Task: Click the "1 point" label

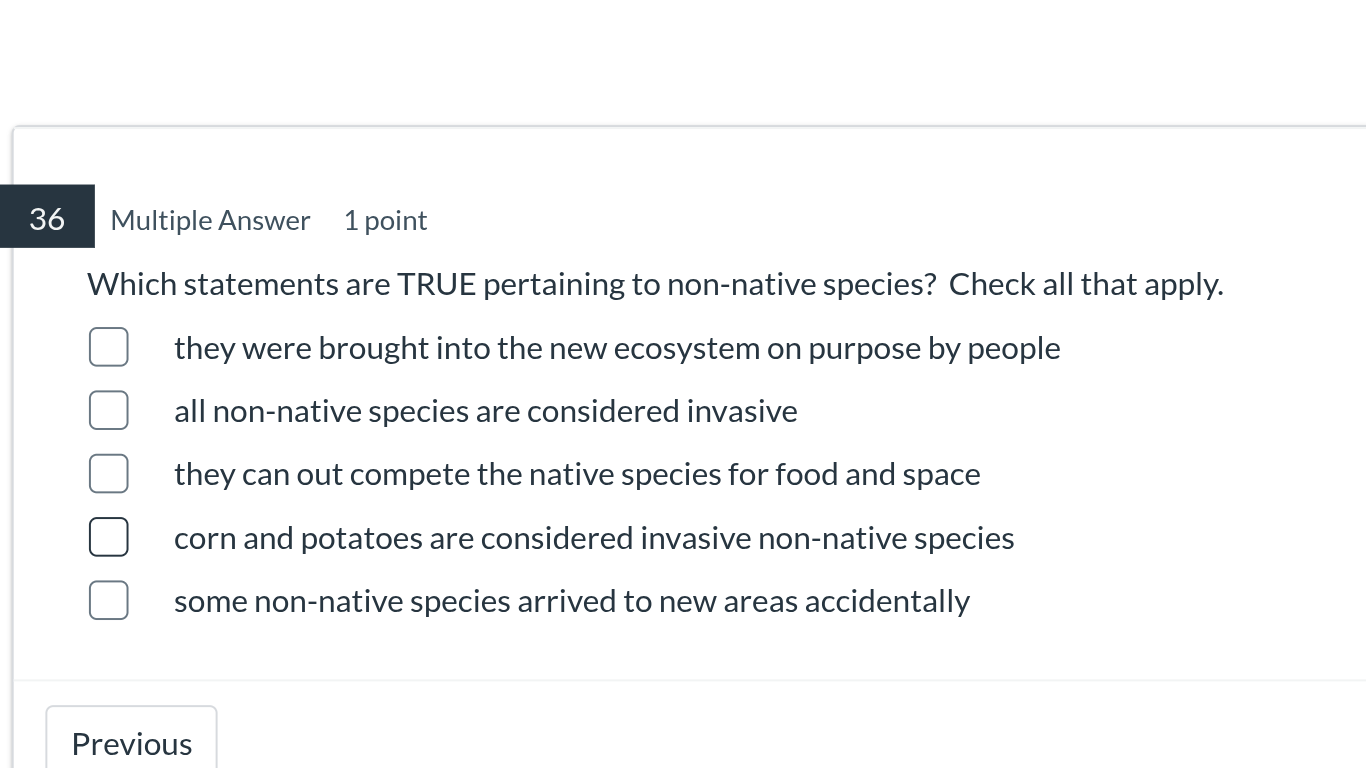Action: 385,220
